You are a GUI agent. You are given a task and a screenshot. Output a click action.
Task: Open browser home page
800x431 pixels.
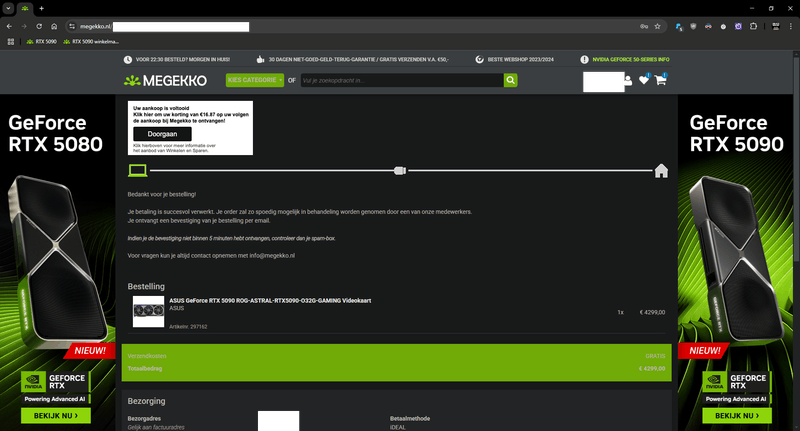point(54,26)
